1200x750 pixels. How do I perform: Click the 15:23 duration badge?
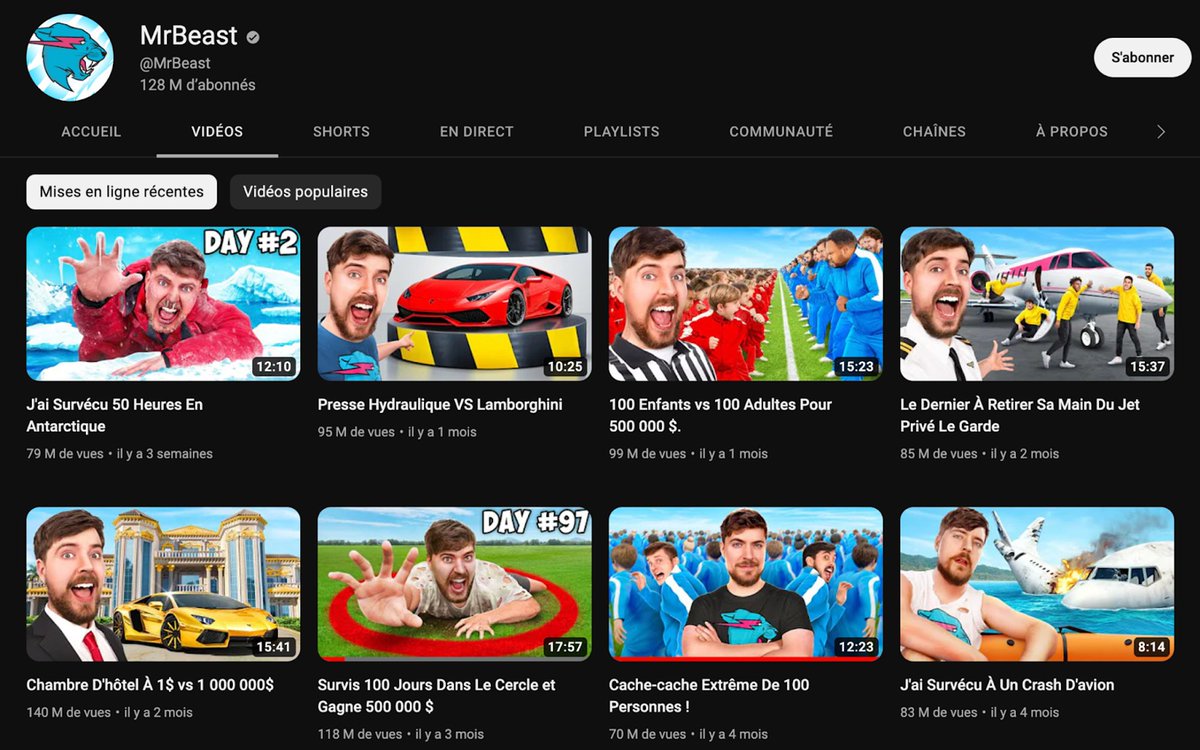click(x=856, y=367)
